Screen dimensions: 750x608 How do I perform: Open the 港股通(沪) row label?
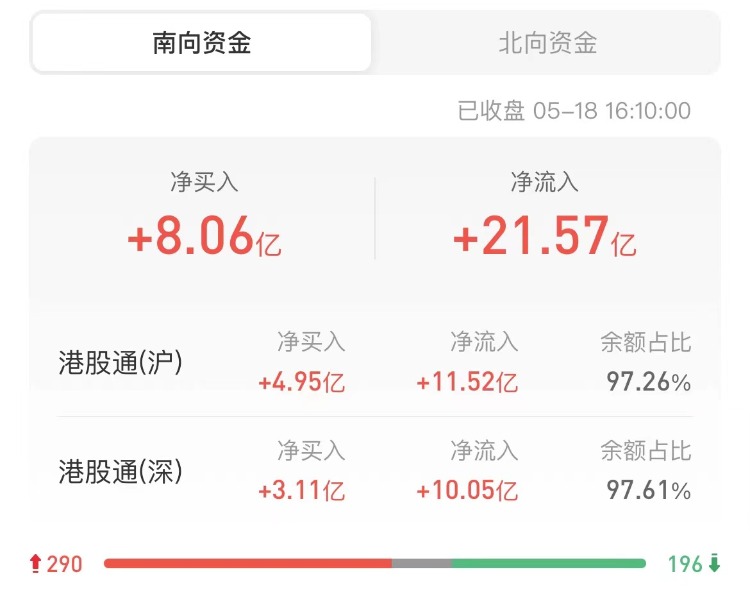pos(121,364)
